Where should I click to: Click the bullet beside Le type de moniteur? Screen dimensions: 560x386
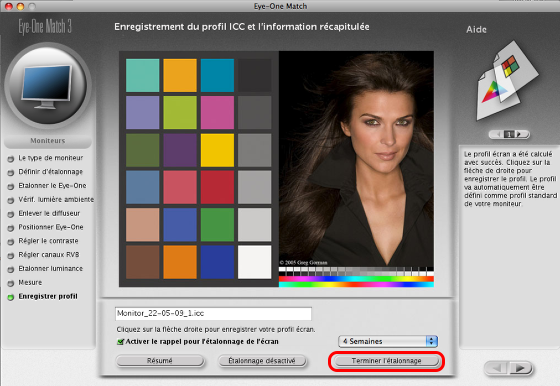11,159
